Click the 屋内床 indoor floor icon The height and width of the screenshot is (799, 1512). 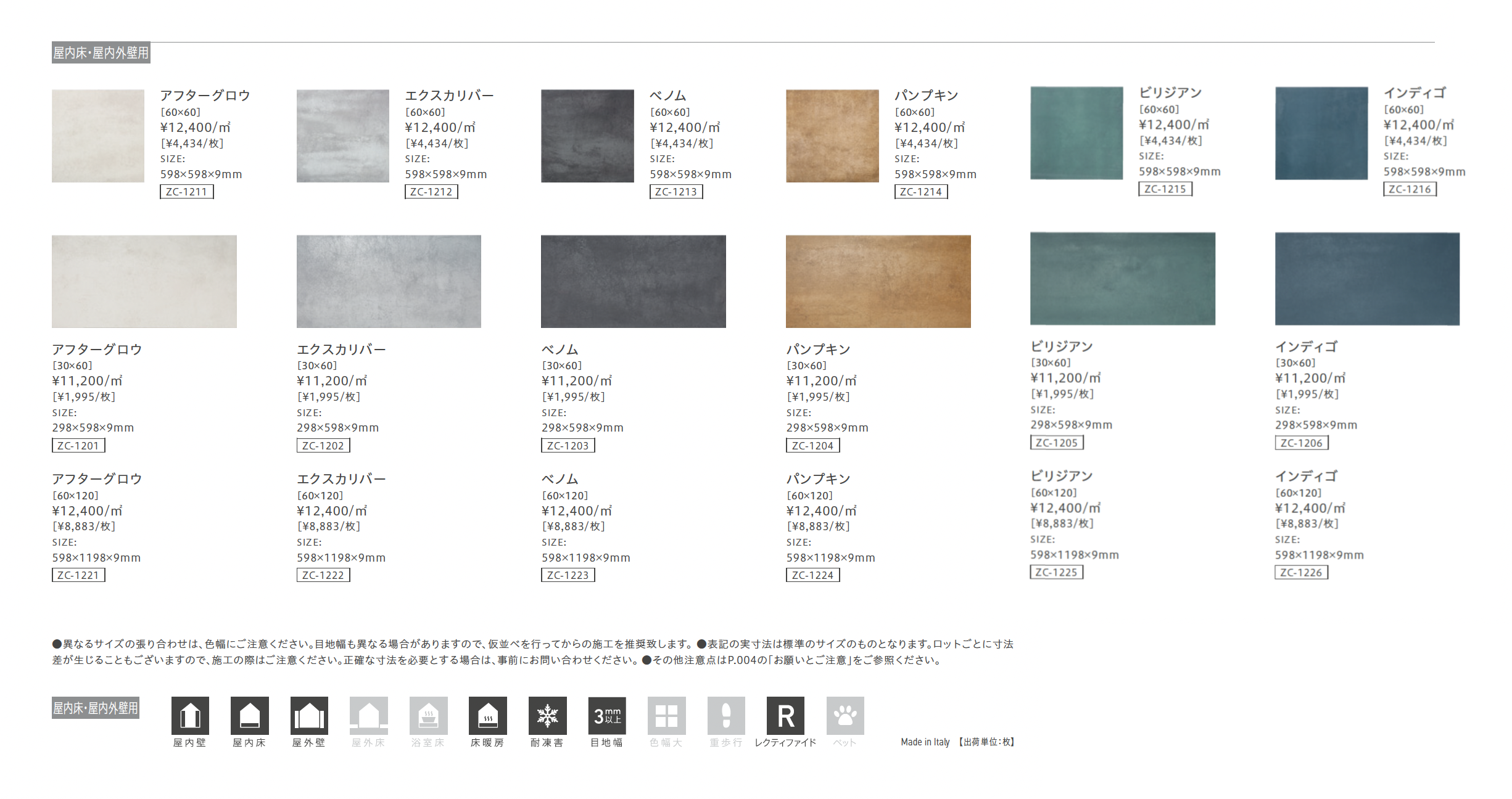point(249,716)
